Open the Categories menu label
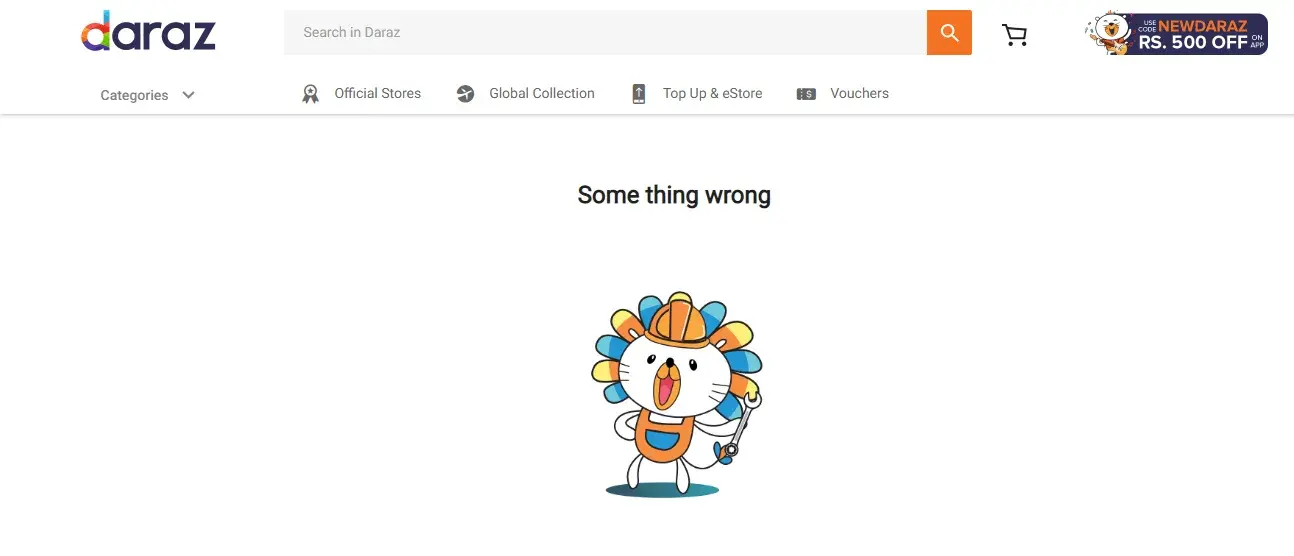This screenshot has width=1294, height=556. (134, 95)
